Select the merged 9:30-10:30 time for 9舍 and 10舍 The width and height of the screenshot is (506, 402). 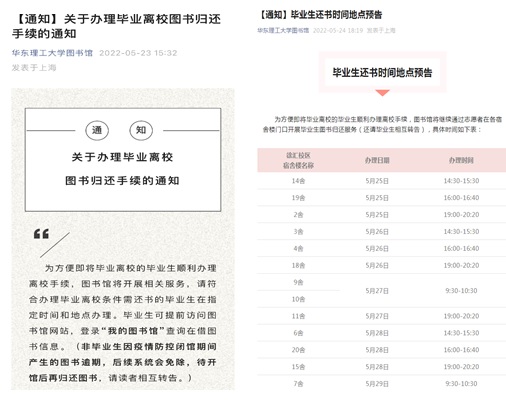tap(461, 291)
